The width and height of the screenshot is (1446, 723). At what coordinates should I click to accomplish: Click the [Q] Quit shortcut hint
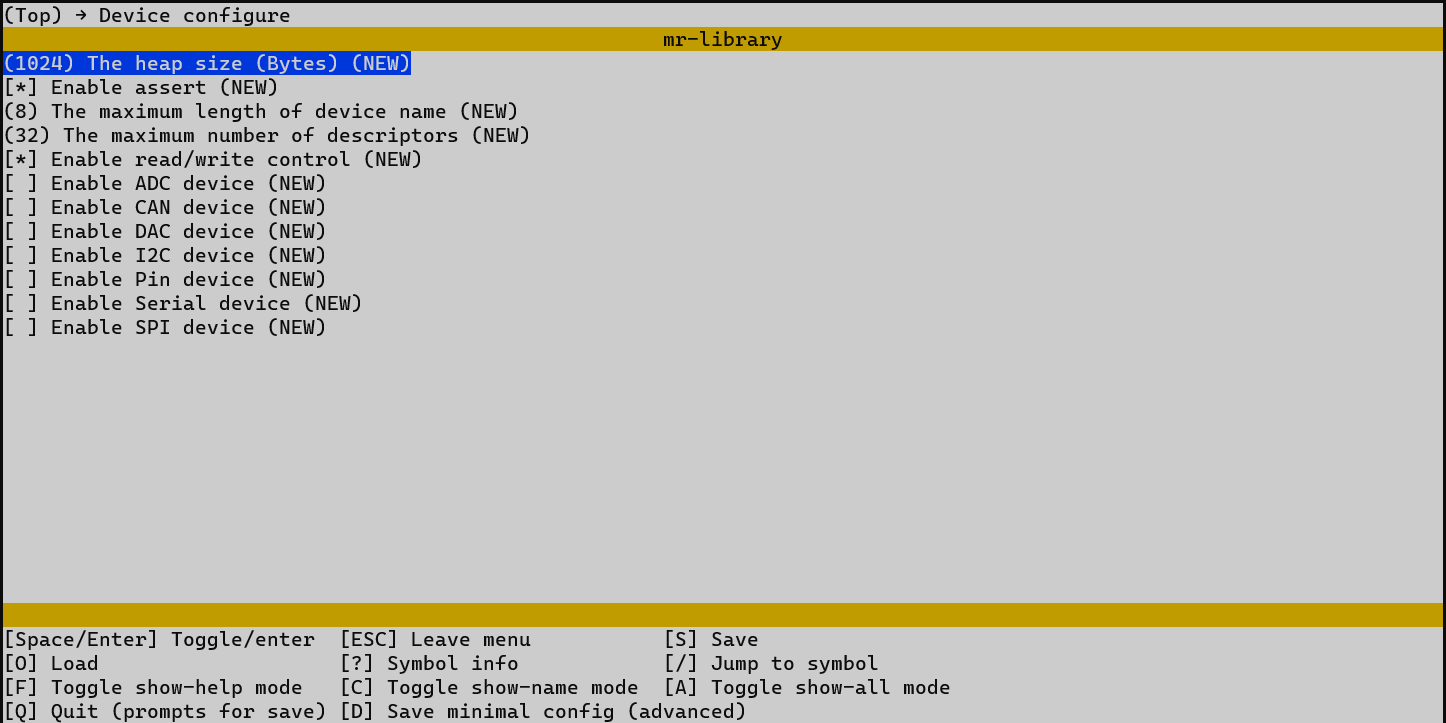165,712
